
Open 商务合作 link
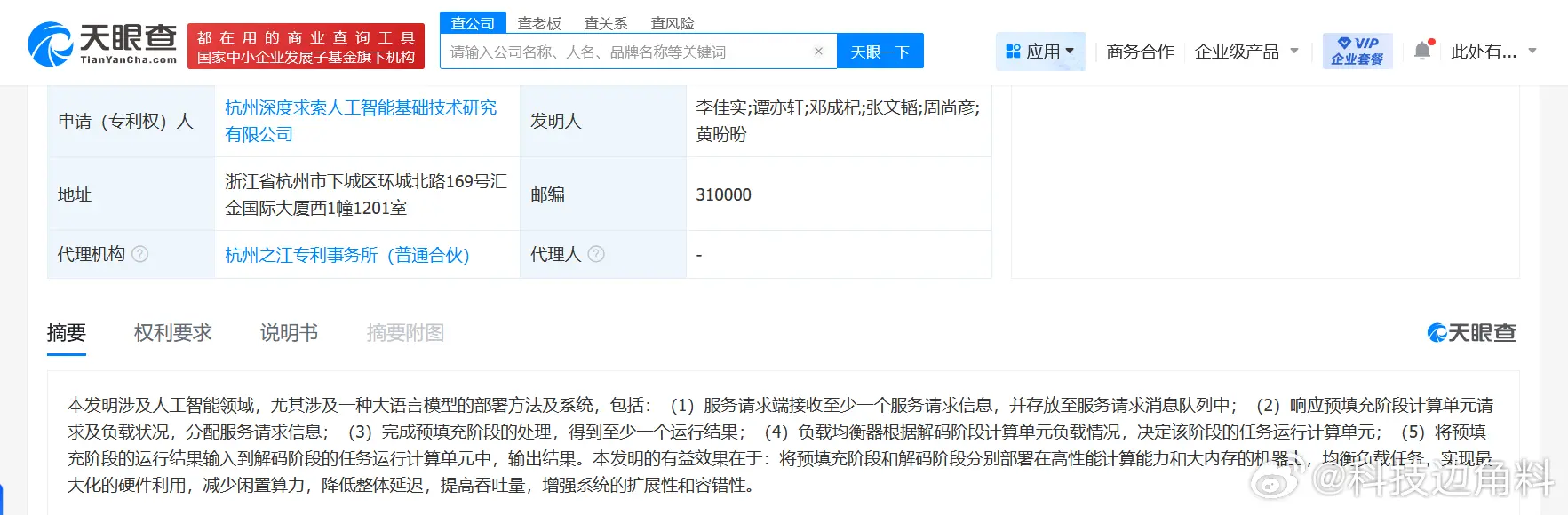(1141, 51)
